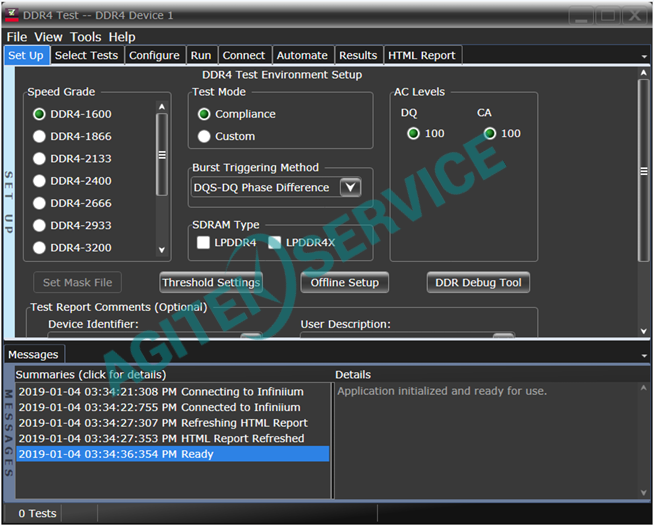This screenshot has height=525, width=654.
Task: Select the Messages tab
Action: point(33,354)
